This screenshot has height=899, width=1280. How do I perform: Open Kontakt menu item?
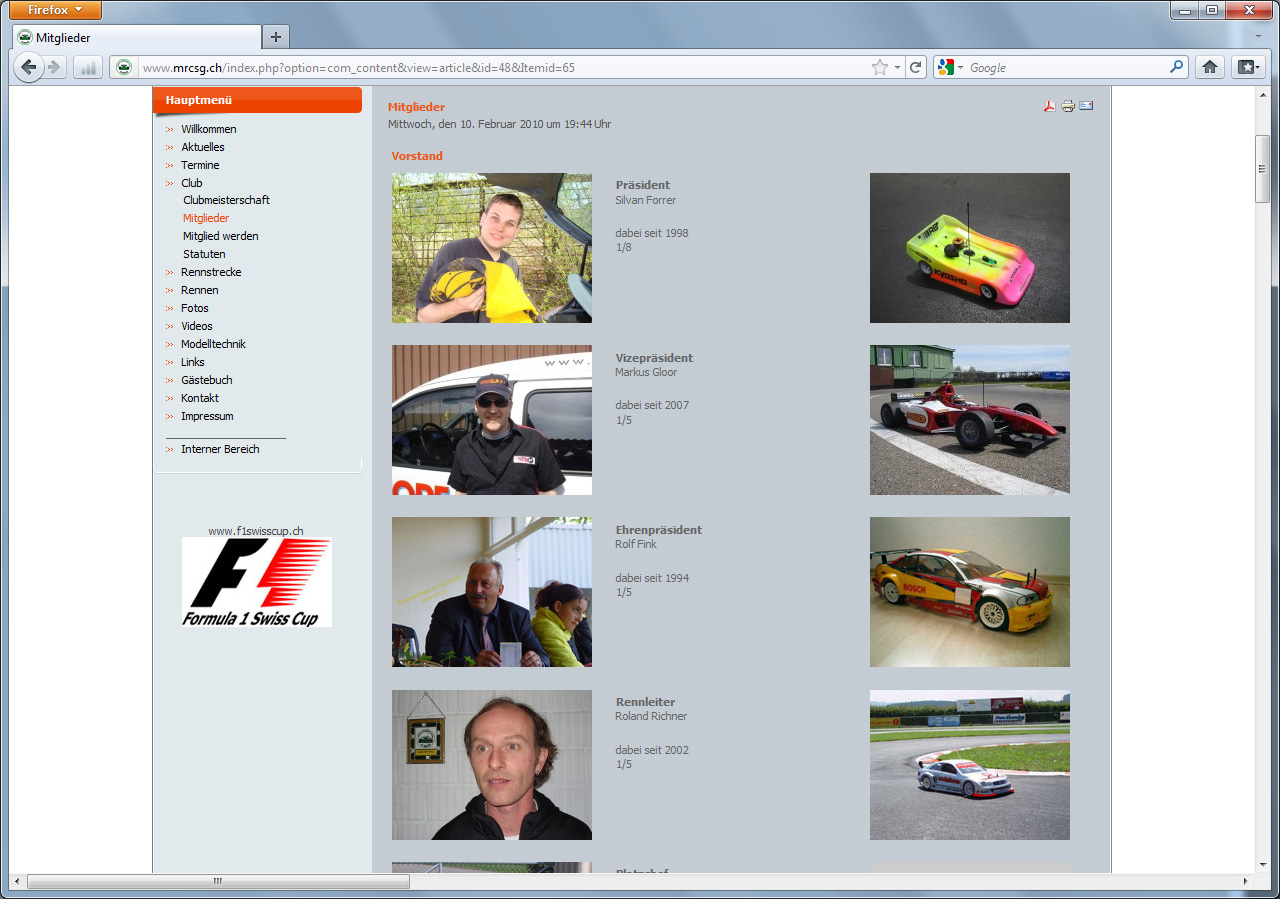(199, 398)
